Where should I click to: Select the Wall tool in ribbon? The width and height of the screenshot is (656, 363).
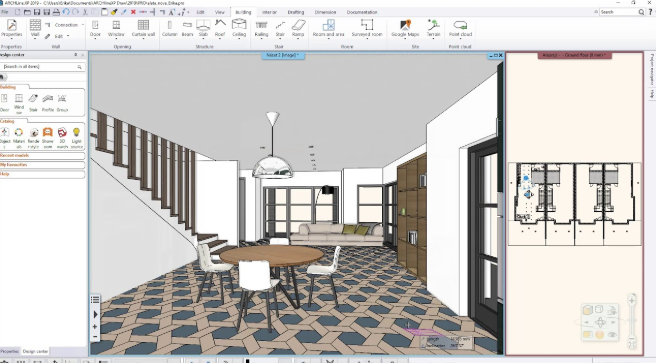35,28
